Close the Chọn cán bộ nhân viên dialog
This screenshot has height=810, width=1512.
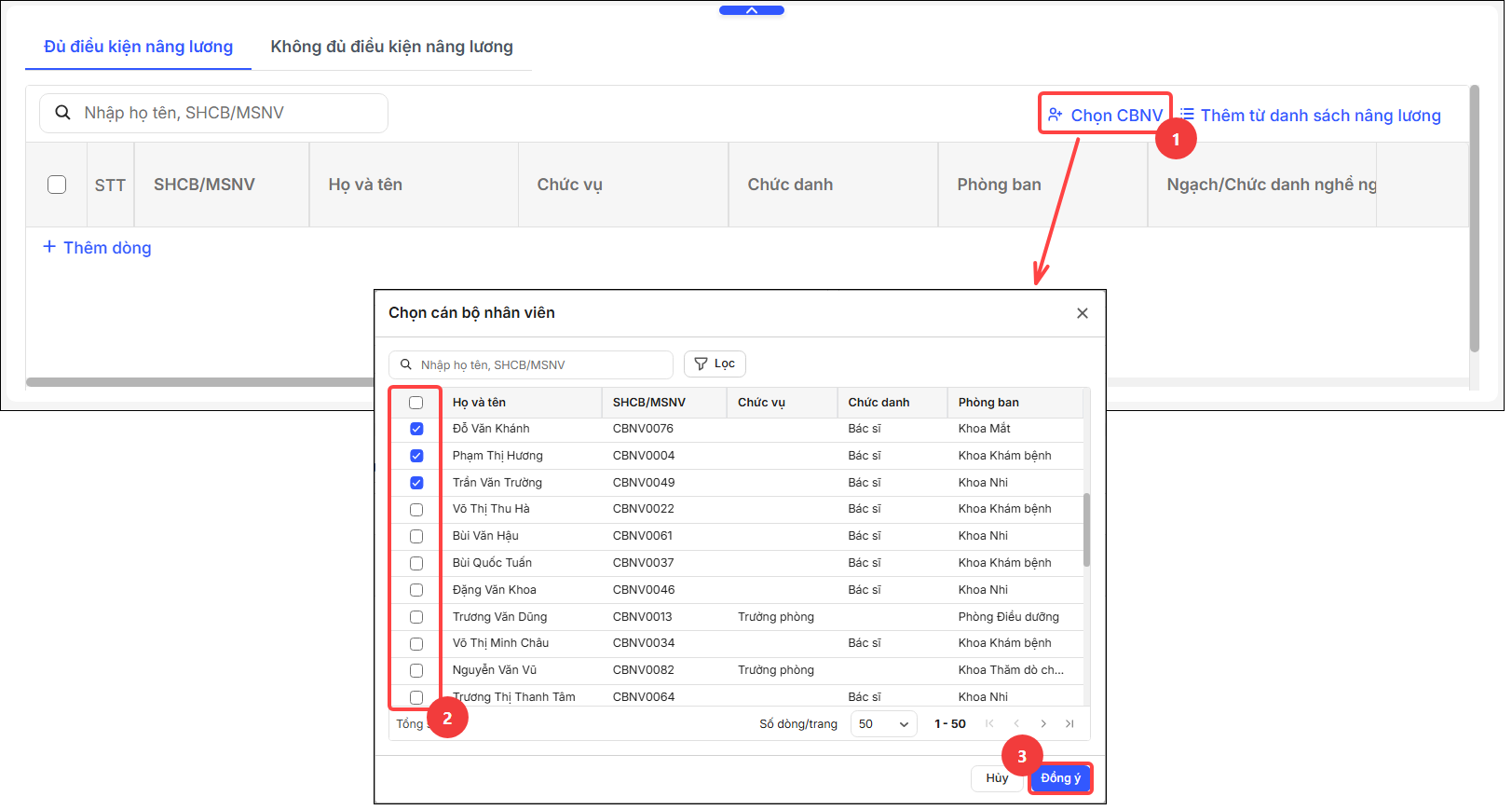1083,313
